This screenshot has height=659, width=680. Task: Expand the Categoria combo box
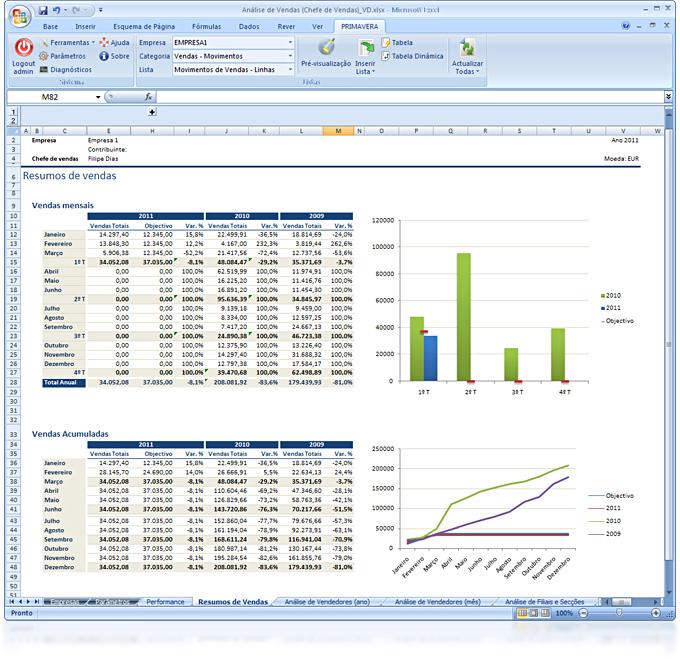pyautogui.click(x=290, y=56)
